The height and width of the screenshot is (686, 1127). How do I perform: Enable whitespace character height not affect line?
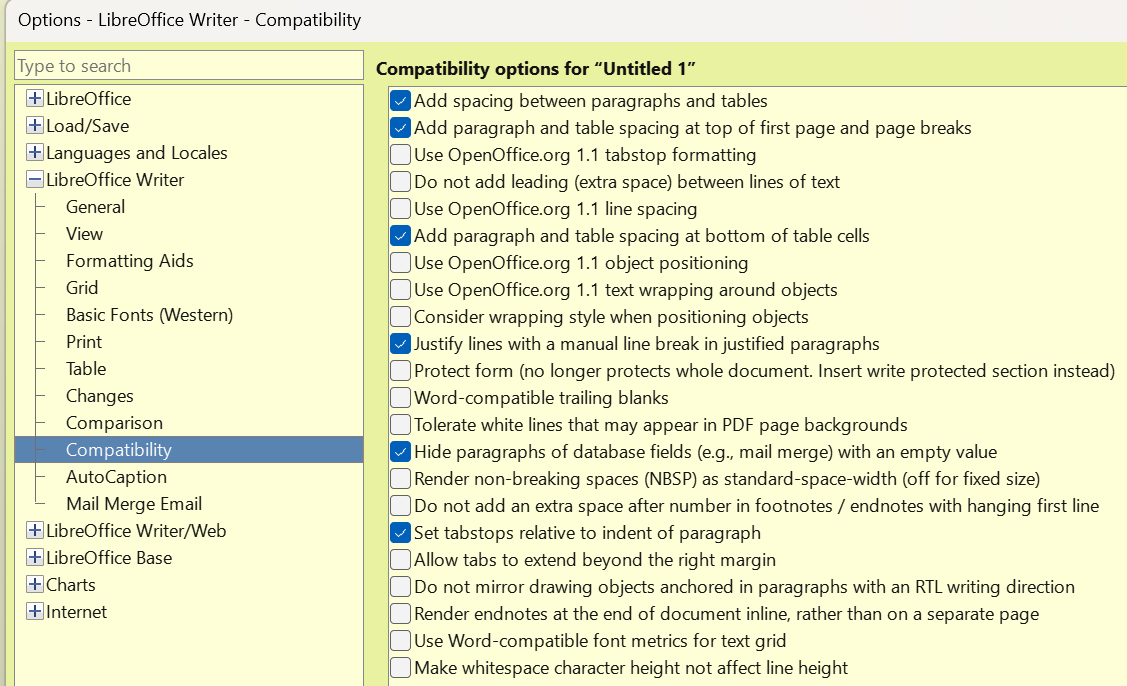[x=400, y=668]
